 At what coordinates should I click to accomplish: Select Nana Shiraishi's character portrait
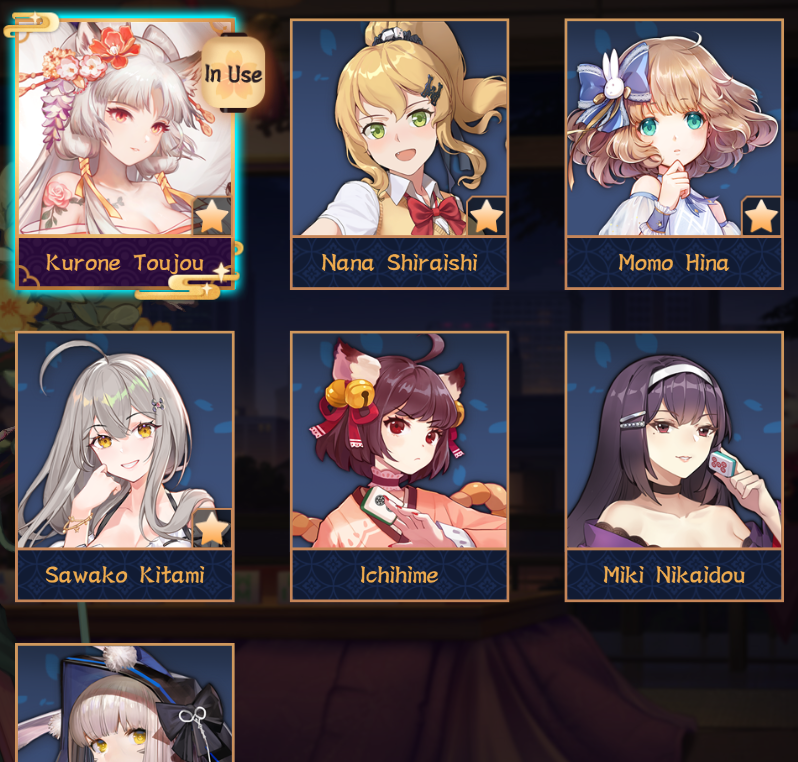(400, 128)
